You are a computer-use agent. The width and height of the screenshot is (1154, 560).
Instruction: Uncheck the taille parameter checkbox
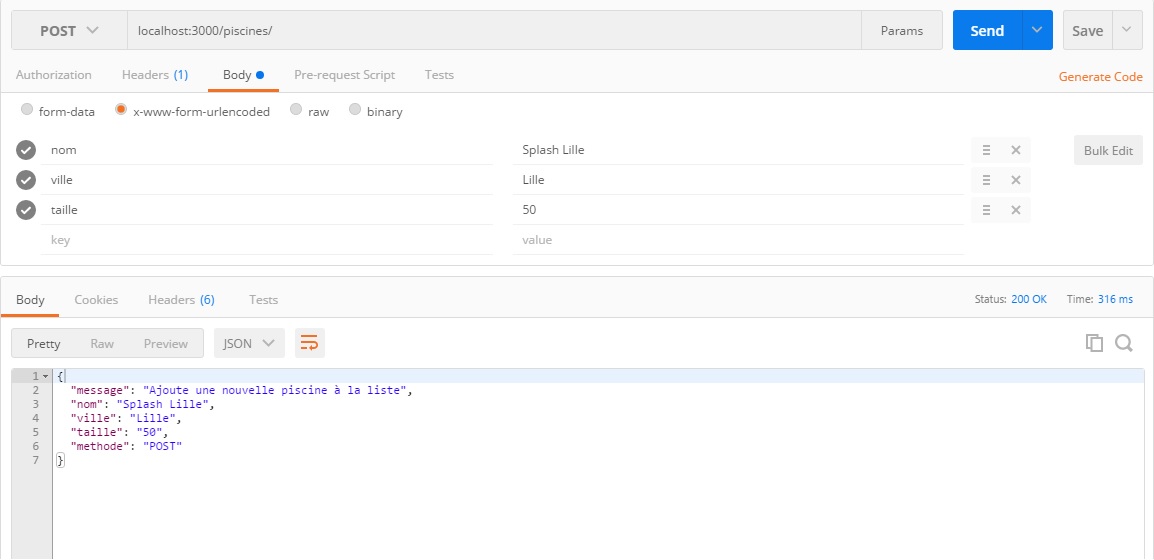click(x=26, y=210)
